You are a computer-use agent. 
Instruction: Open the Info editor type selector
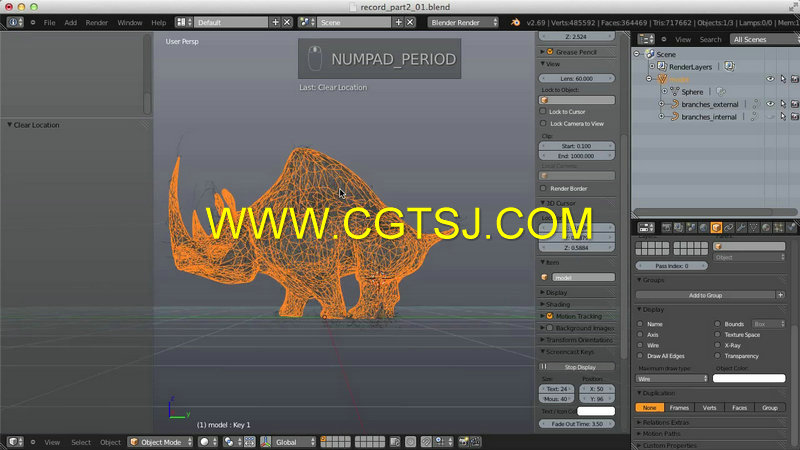(15, 22)
